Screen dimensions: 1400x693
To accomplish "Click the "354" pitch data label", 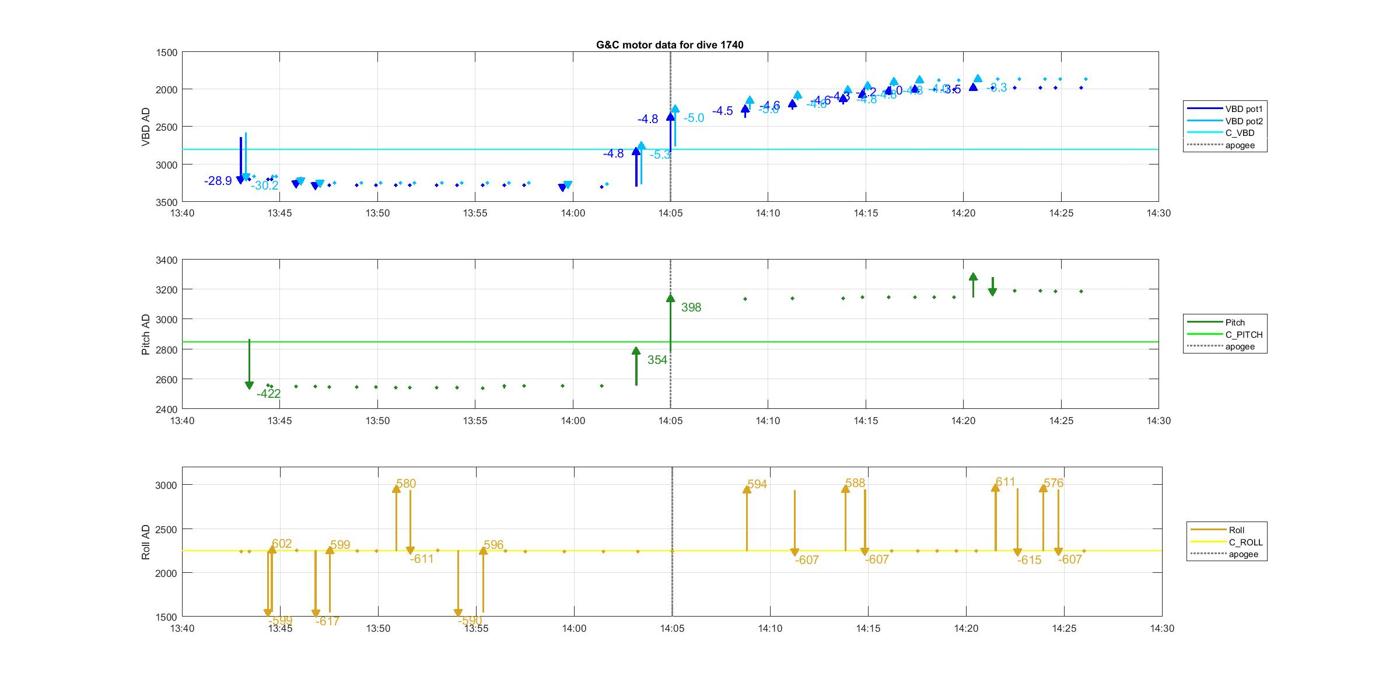I will [657, 360].
